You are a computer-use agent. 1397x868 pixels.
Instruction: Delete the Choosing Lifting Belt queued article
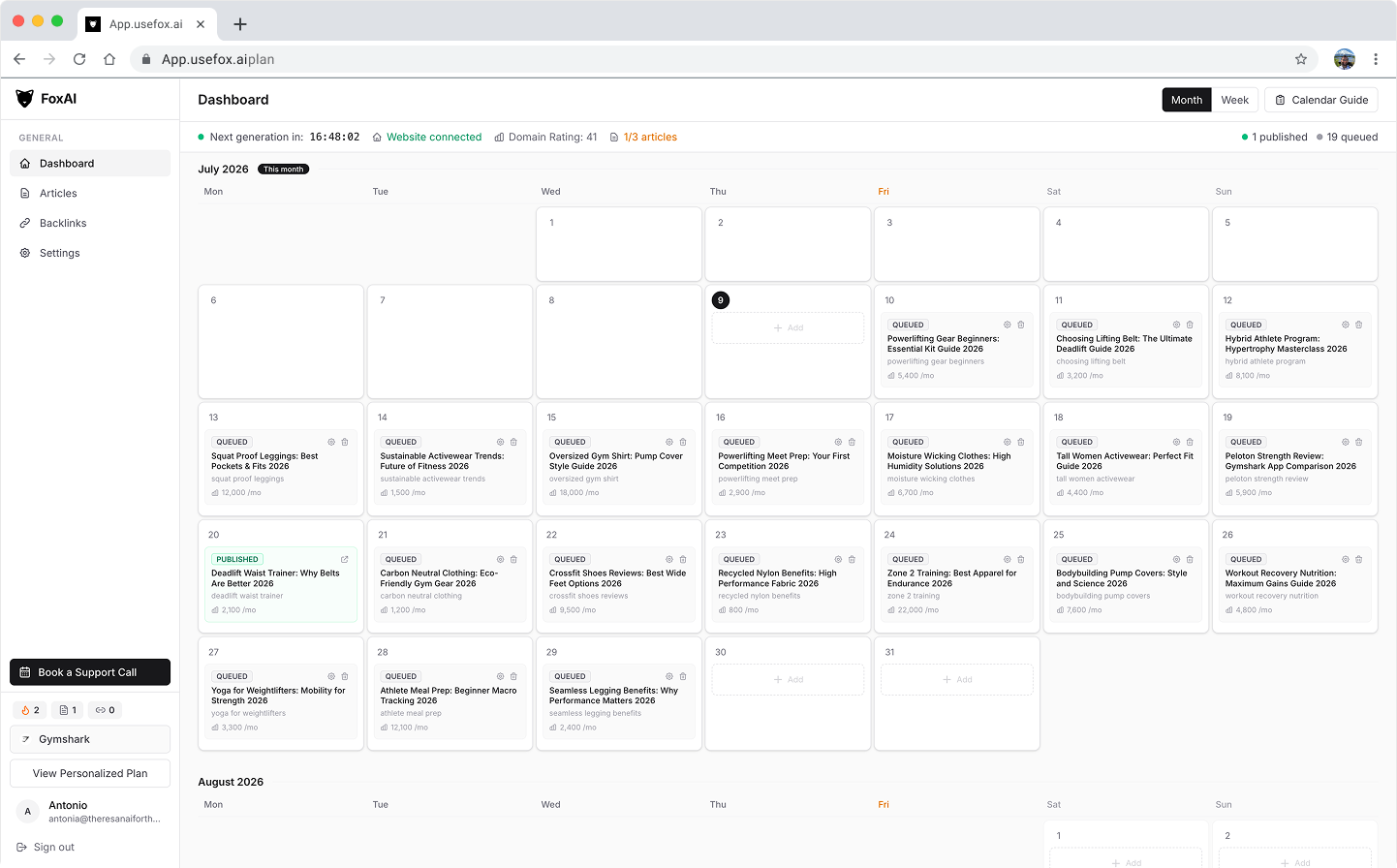click(1190, 325)
